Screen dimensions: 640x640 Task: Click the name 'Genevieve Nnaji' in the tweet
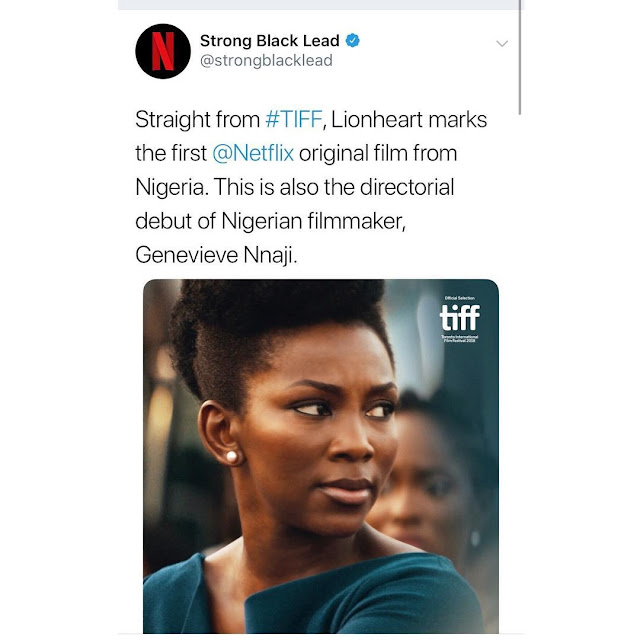pyautogui.click(x=215, y=255)
